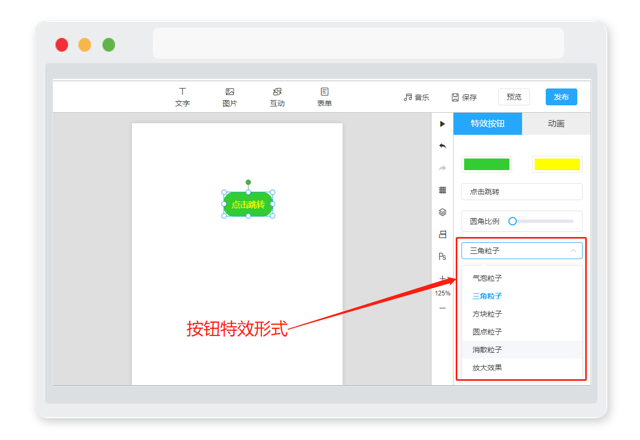
Task: Save the project with 保存
Action: tap(464, 97)
